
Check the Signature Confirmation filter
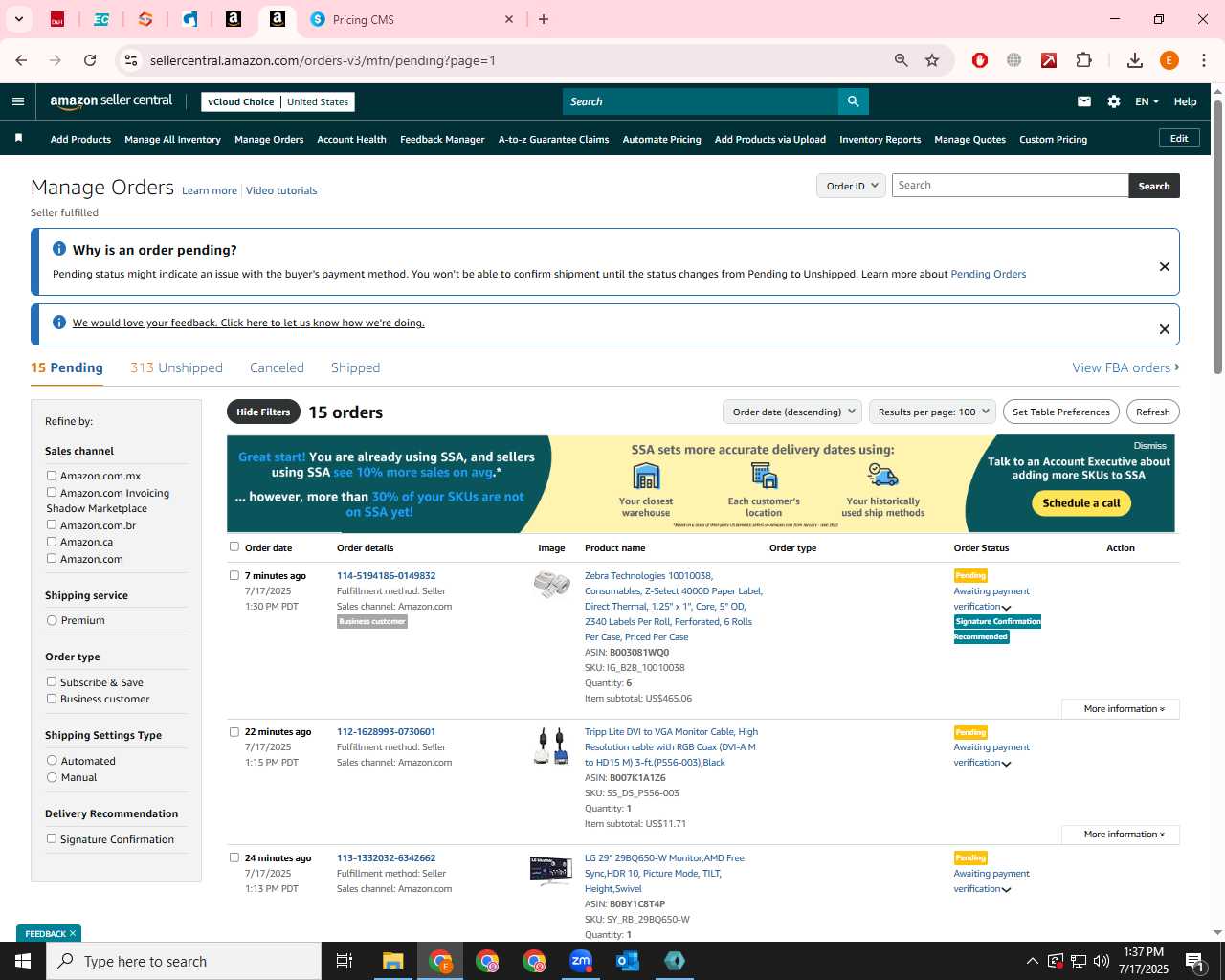[52, 838]
